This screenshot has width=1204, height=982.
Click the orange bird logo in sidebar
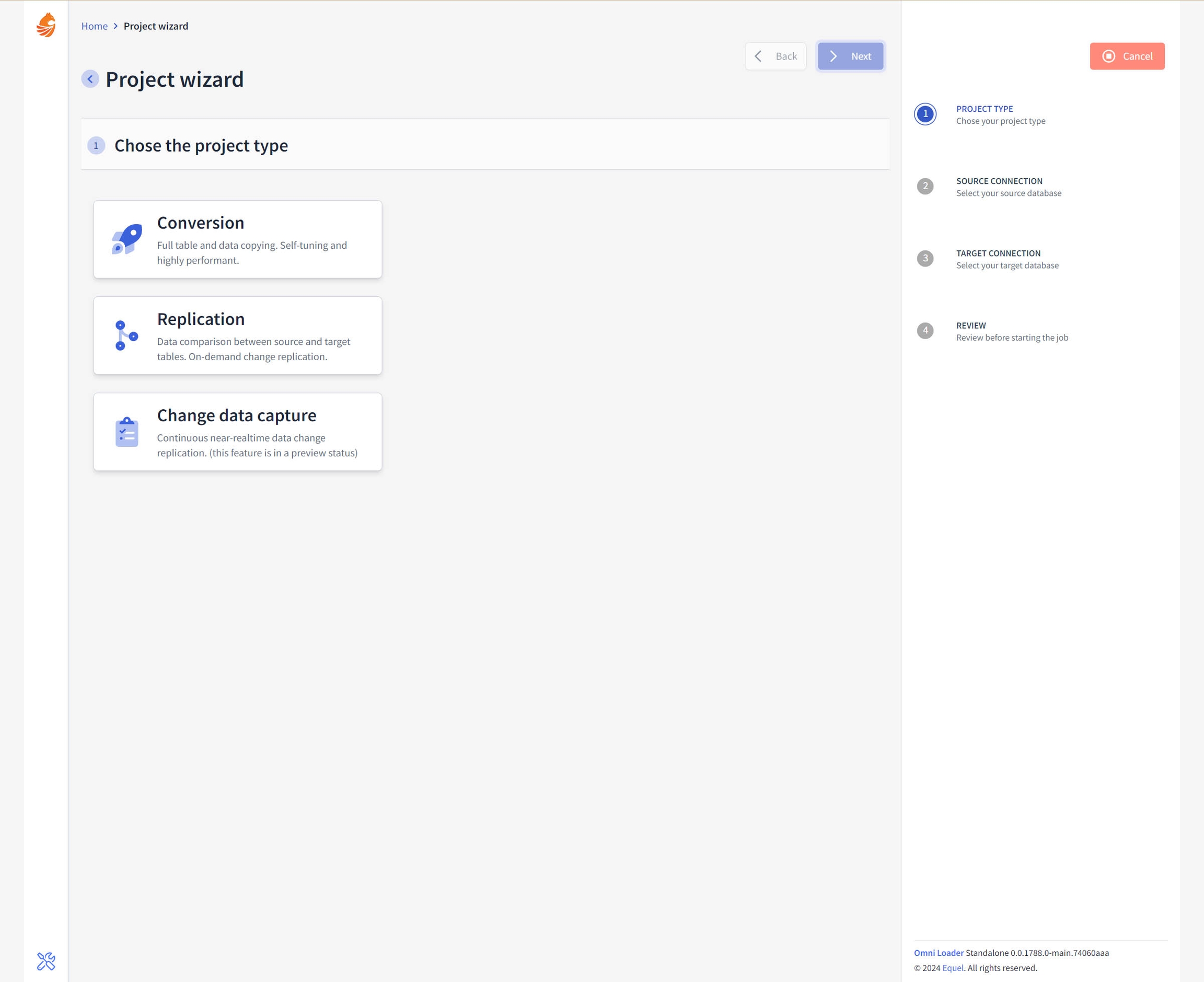(46, 26)
